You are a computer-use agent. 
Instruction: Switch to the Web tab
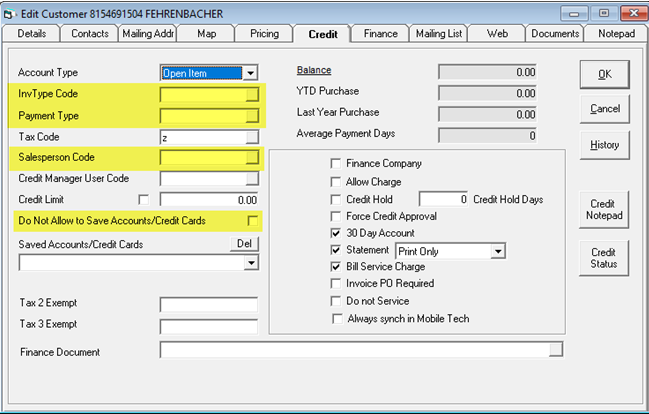497,34
